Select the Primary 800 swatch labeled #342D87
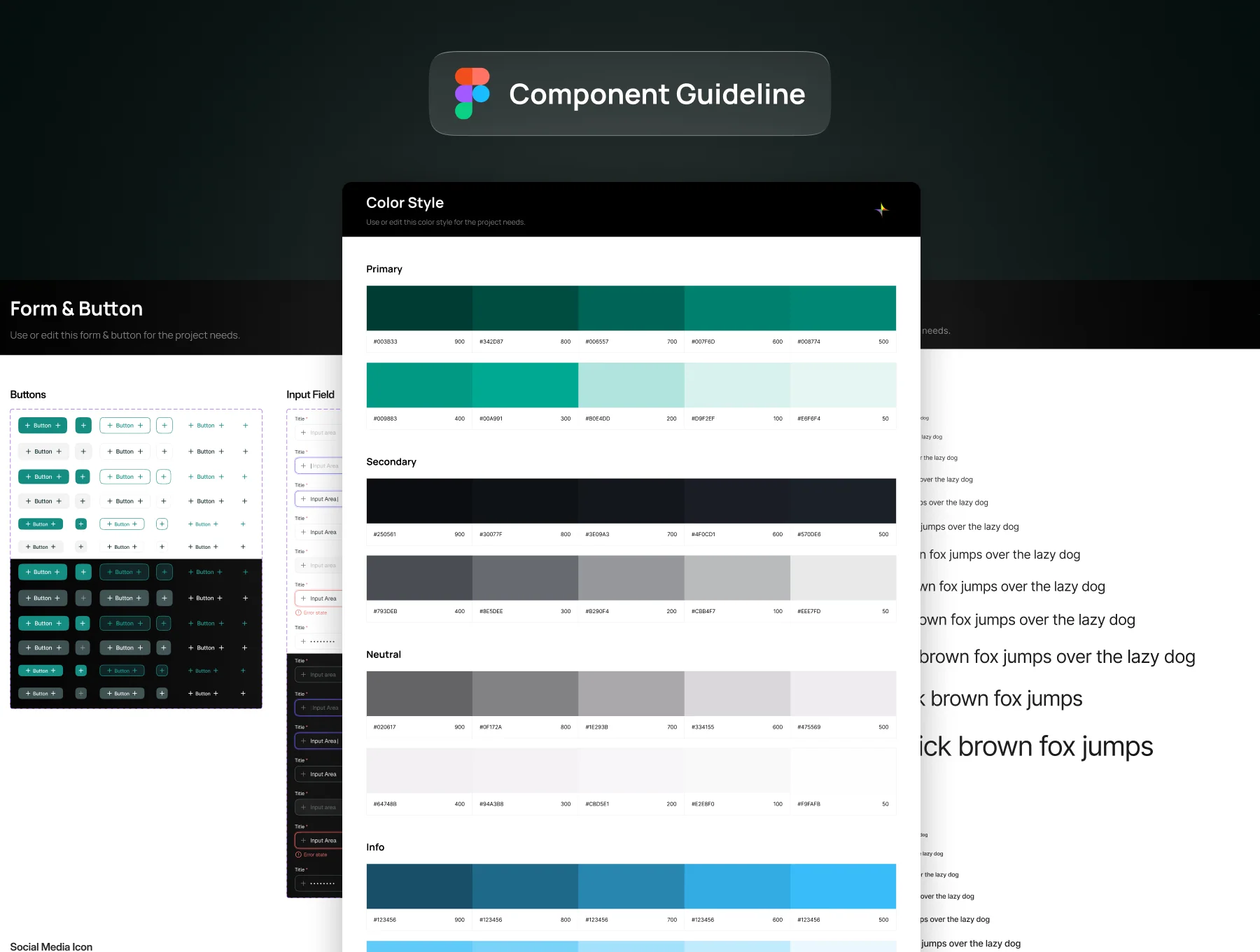The width and height of the screenshot is (1260, 952). pyautogui.click(x=525, y=308)
